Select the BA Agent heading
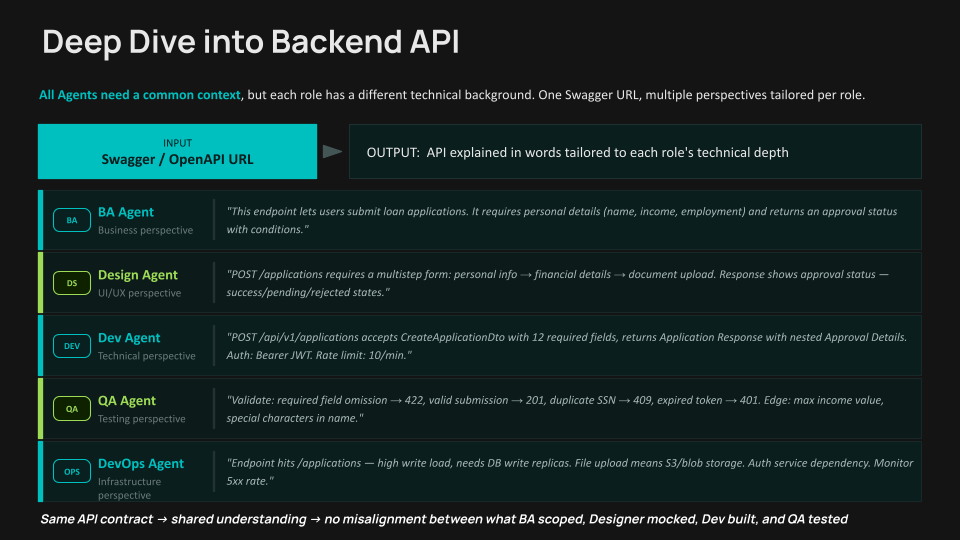This screenshot has height=540, width=960. [x=126, y=212]
